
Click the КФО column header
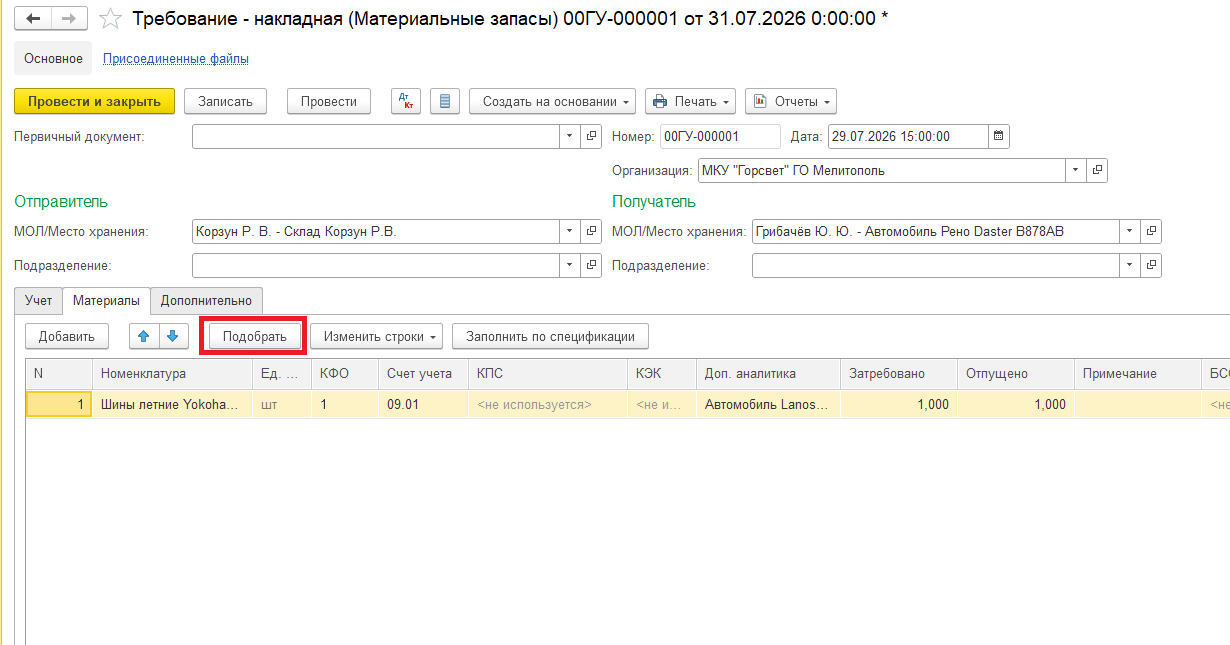pyautogui.click(x=345, y=373)
